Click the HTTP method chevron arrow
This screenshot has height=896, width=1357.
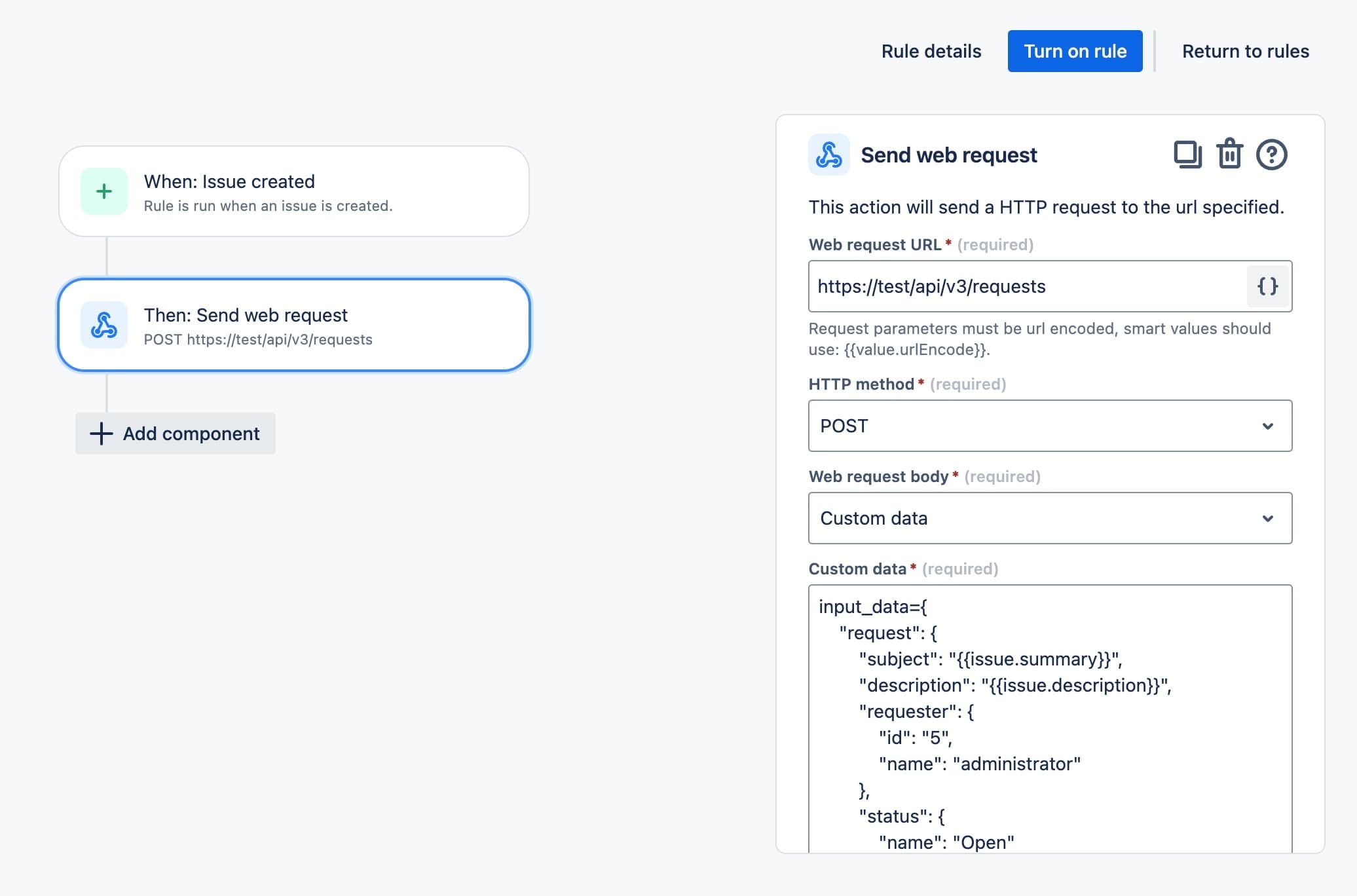point(1268,426)
